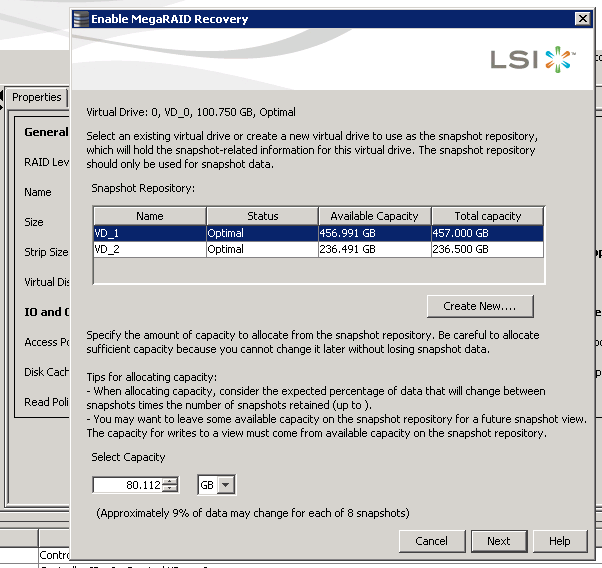Sort by the Name column header
602x568 pixels.
point(150,216)
